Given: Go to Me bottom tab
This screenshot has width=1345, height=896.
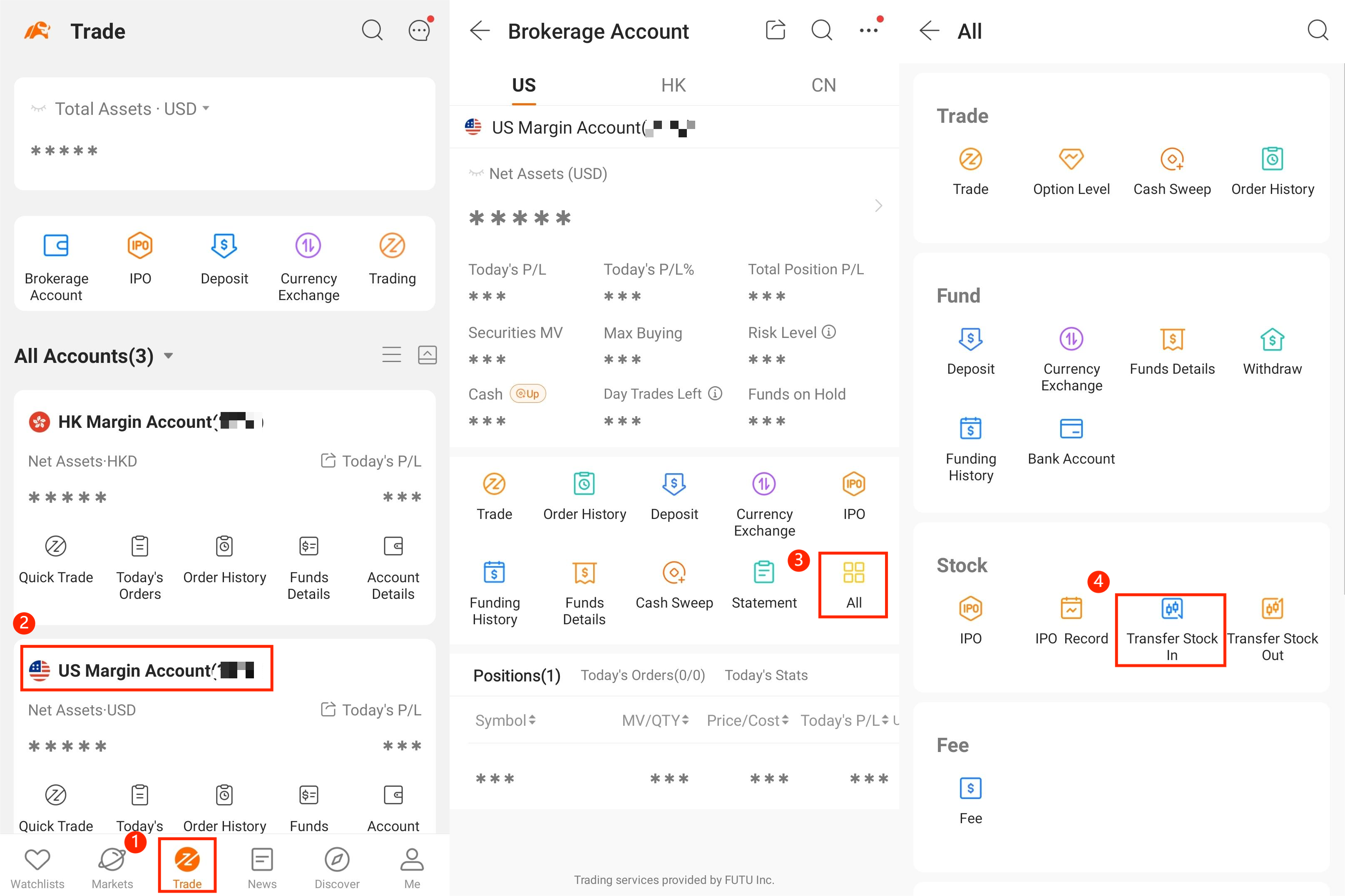Looking at the screenshot, I should pyautogui.click(x=412, y=868).
